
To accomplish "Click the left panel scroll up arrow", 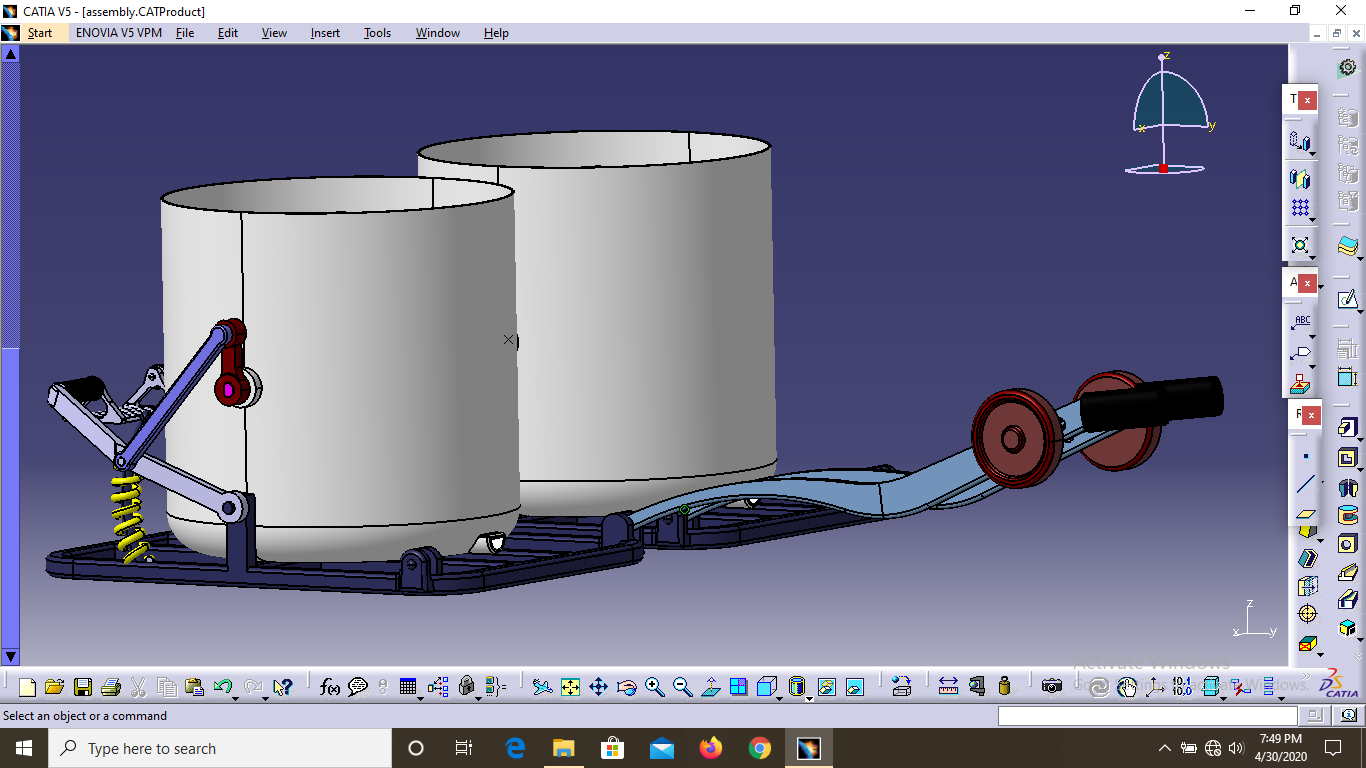I will (x=10, y=53).
